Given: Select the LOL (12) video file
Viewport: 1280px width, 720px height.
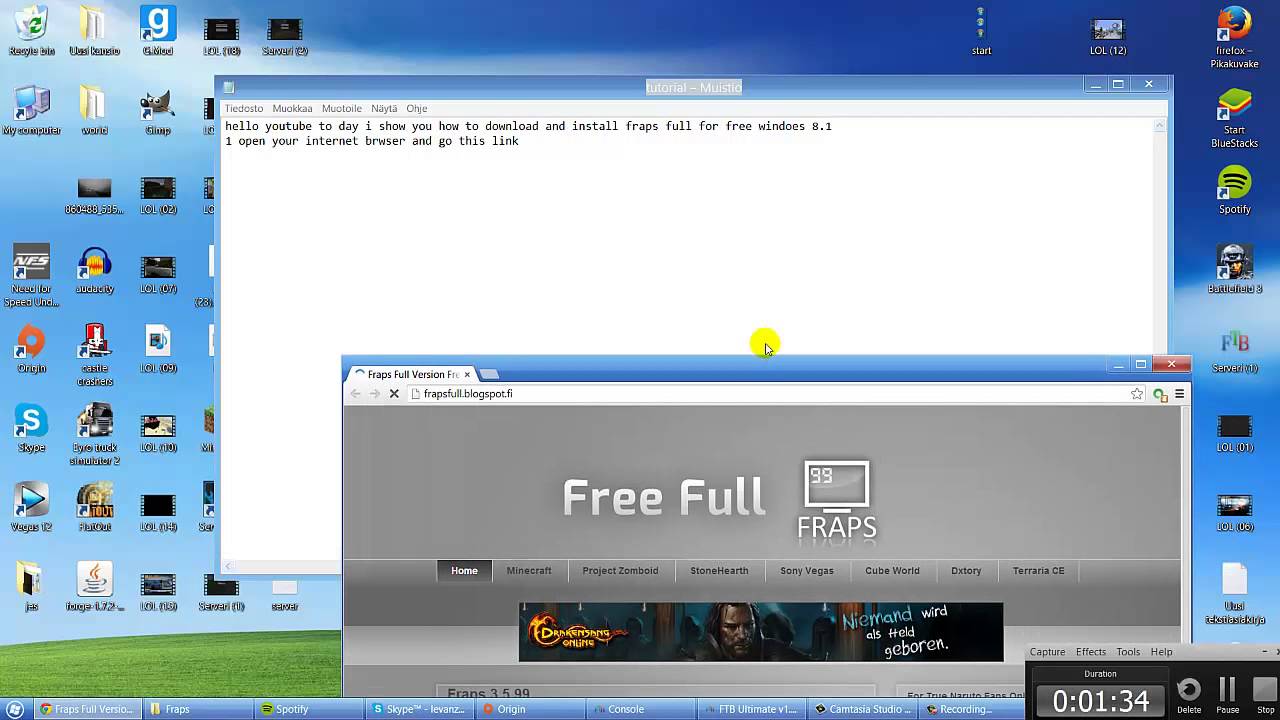Looking at the screenshot, I should click(1108, 38).
